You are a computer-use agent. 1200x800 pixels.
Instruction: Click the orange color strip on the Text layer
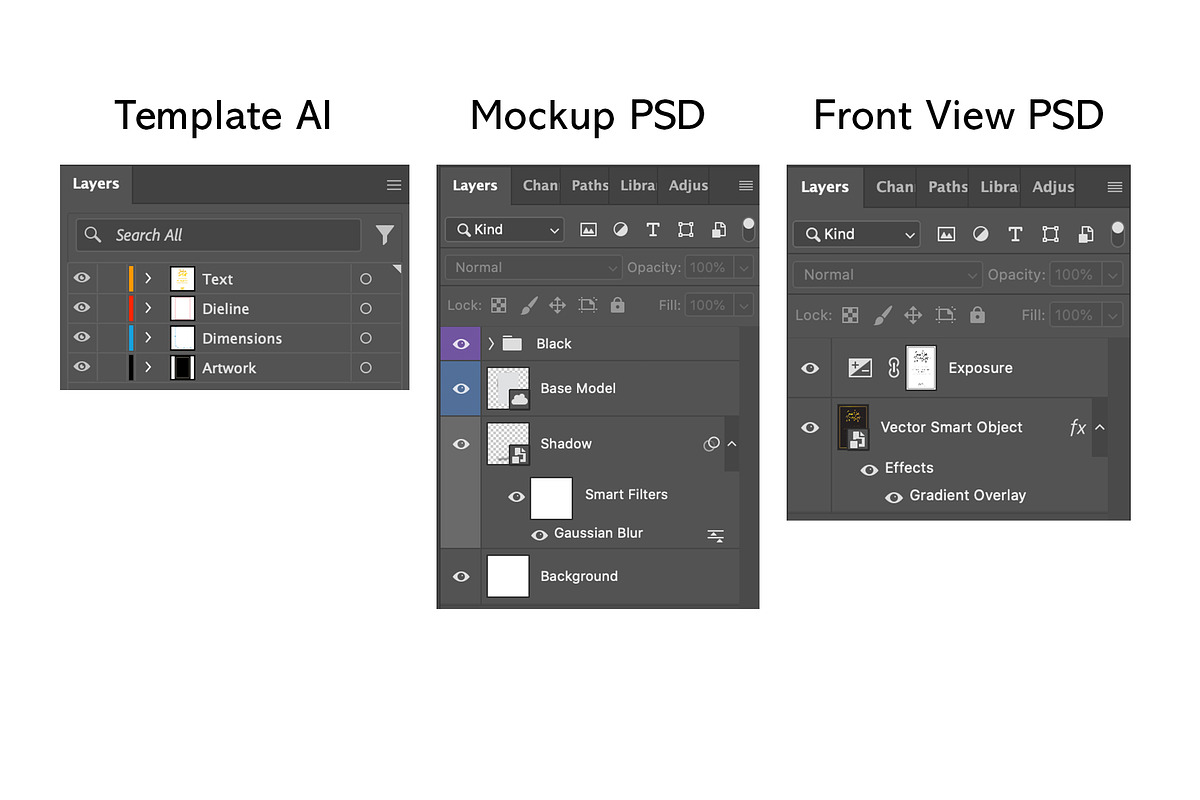tap(131, 278)
